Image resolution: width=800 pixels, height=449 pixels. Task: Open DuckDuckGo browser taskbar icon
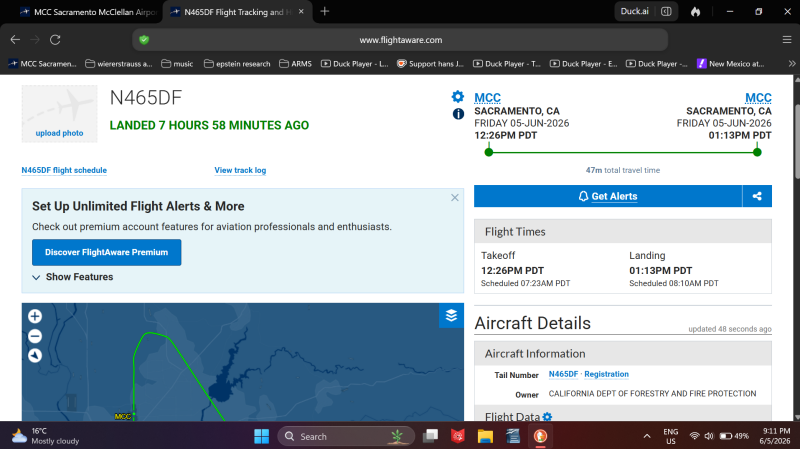[540, 436]
